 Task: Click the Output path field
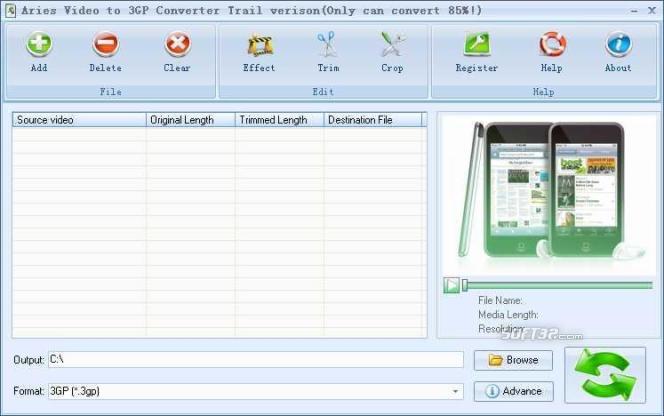coord(256,360)
